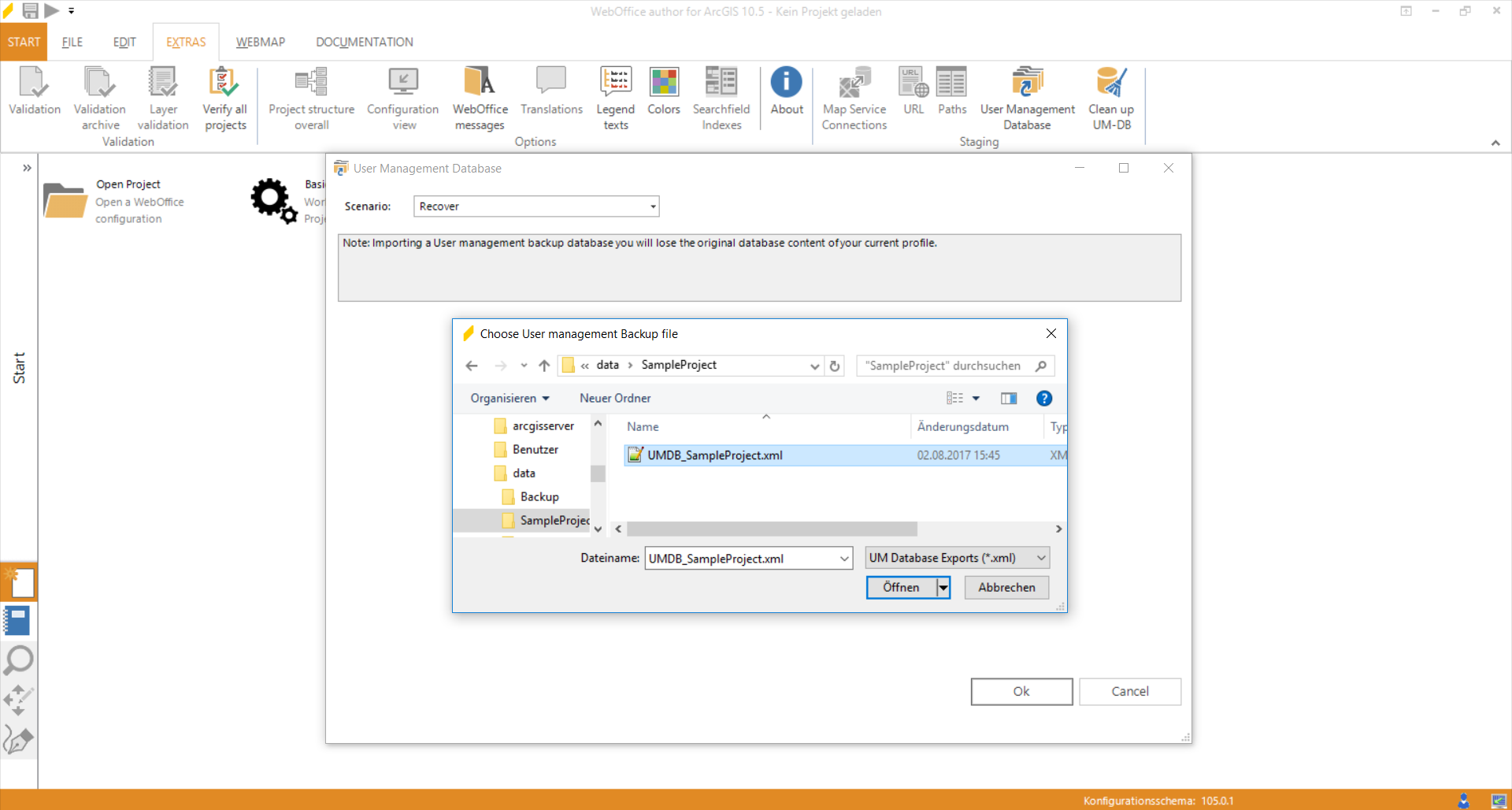1512x810 pixels.
Task: Open the Scenario dropdown
Action: [x=652, y=206]
